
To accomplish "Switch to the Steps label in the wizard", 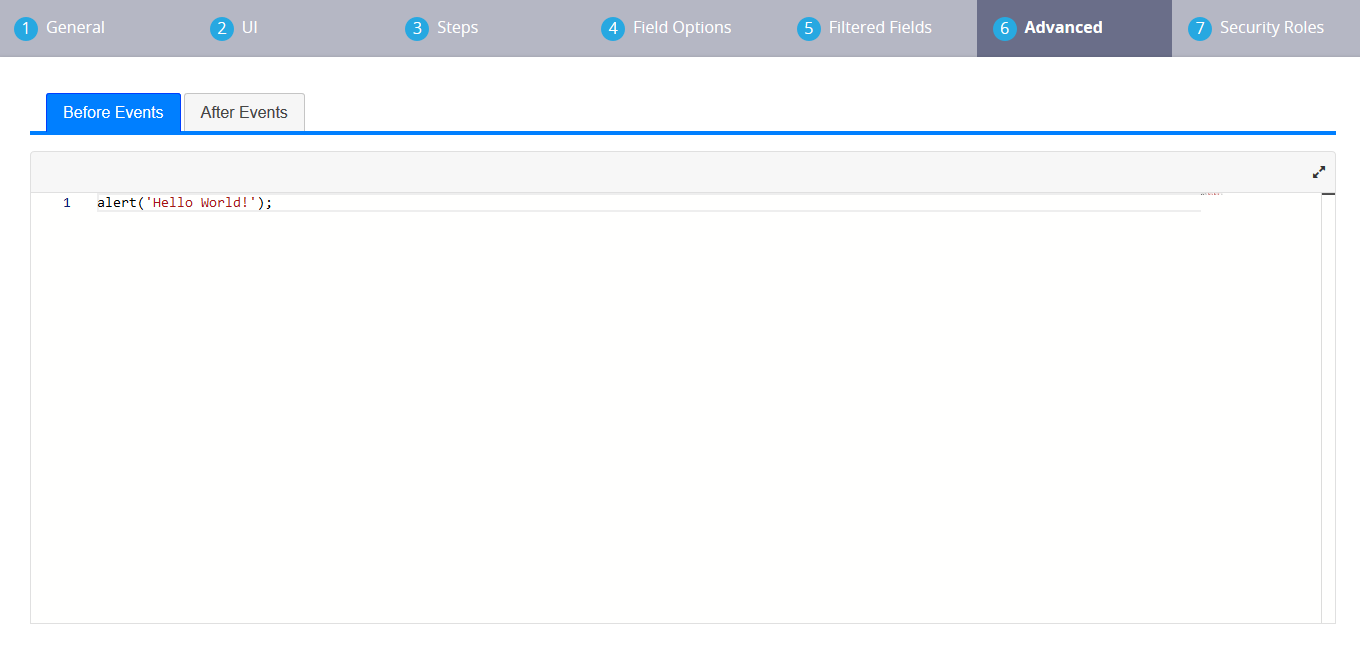I will [457, 28].
